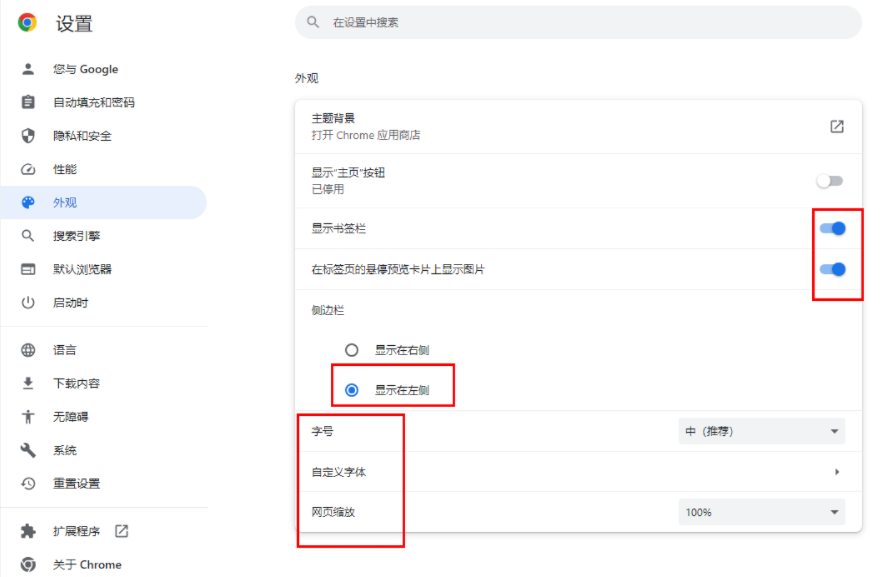
Task: Click the 字号 label
Action: point(322,431)
